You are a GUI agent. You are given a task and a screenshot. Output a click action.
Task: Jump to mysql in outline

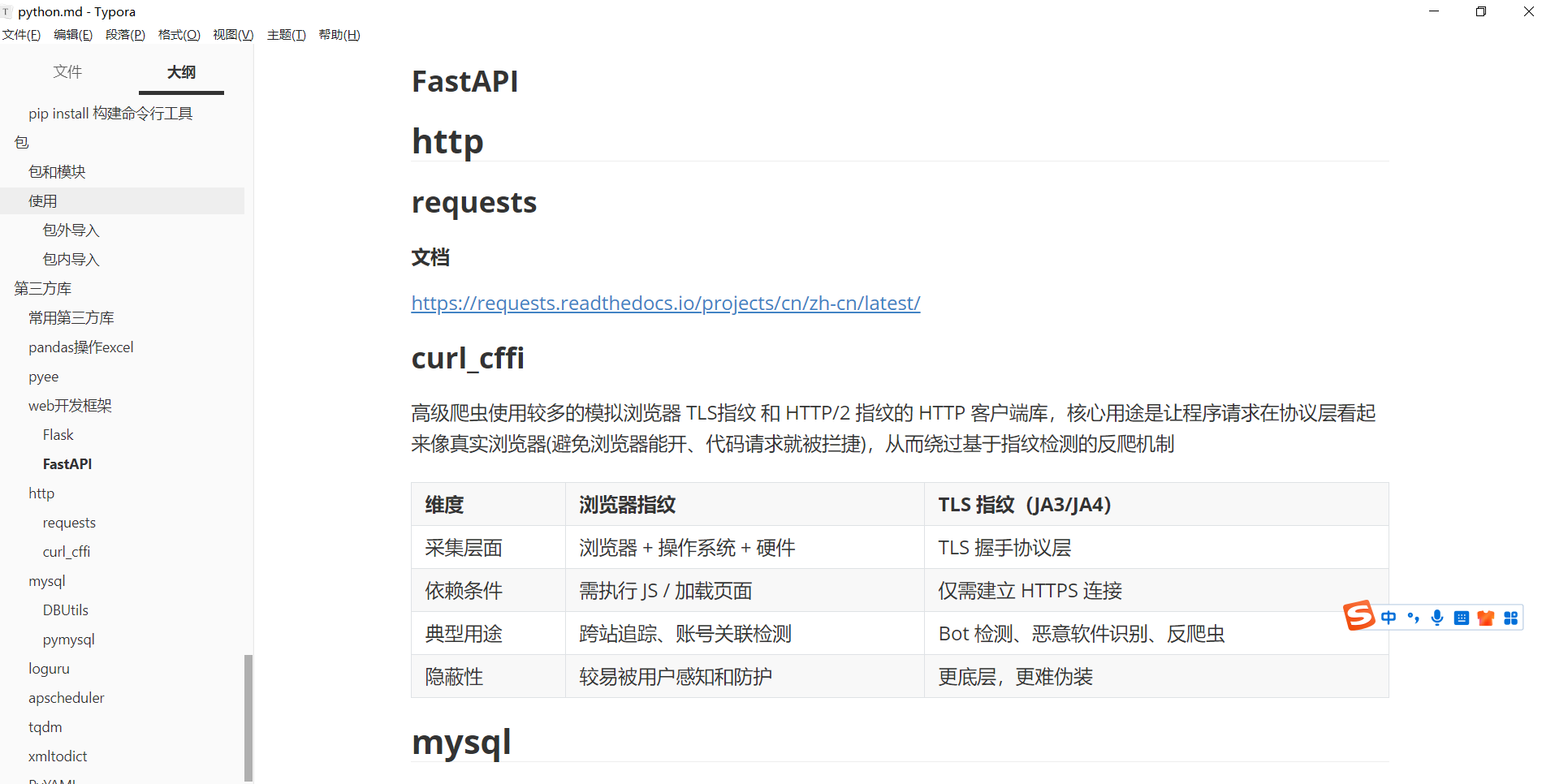[47, 581]
